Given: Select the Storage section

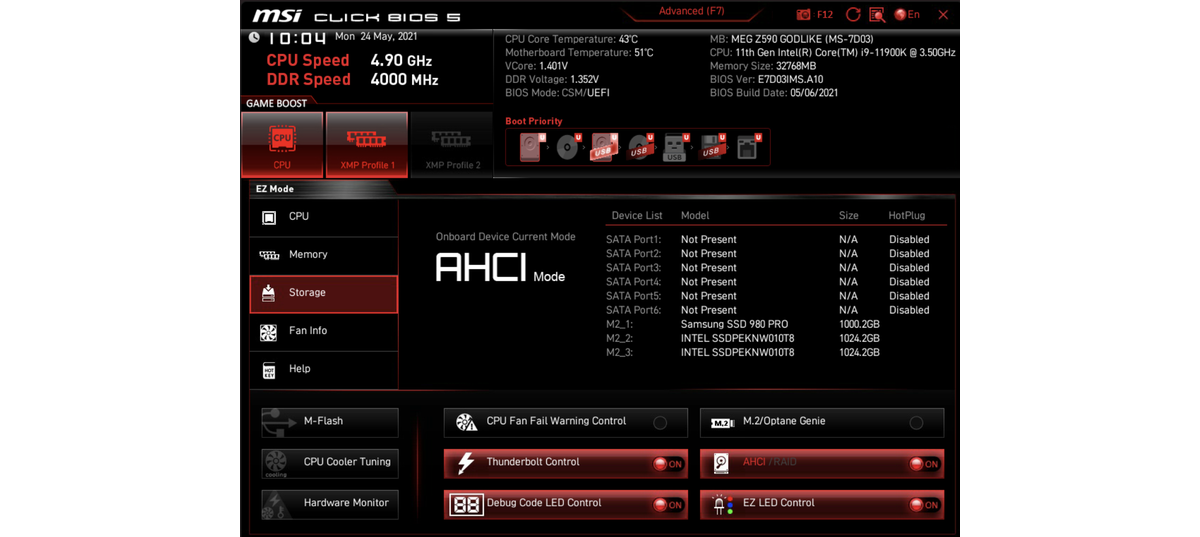Looking at the screenshot, I should pos(323,293).
